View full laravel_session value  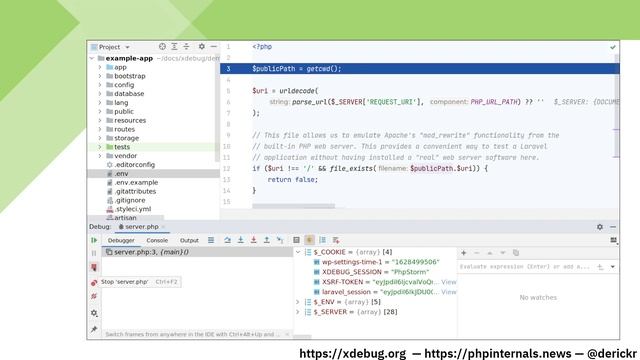click(x=449, y=292)
